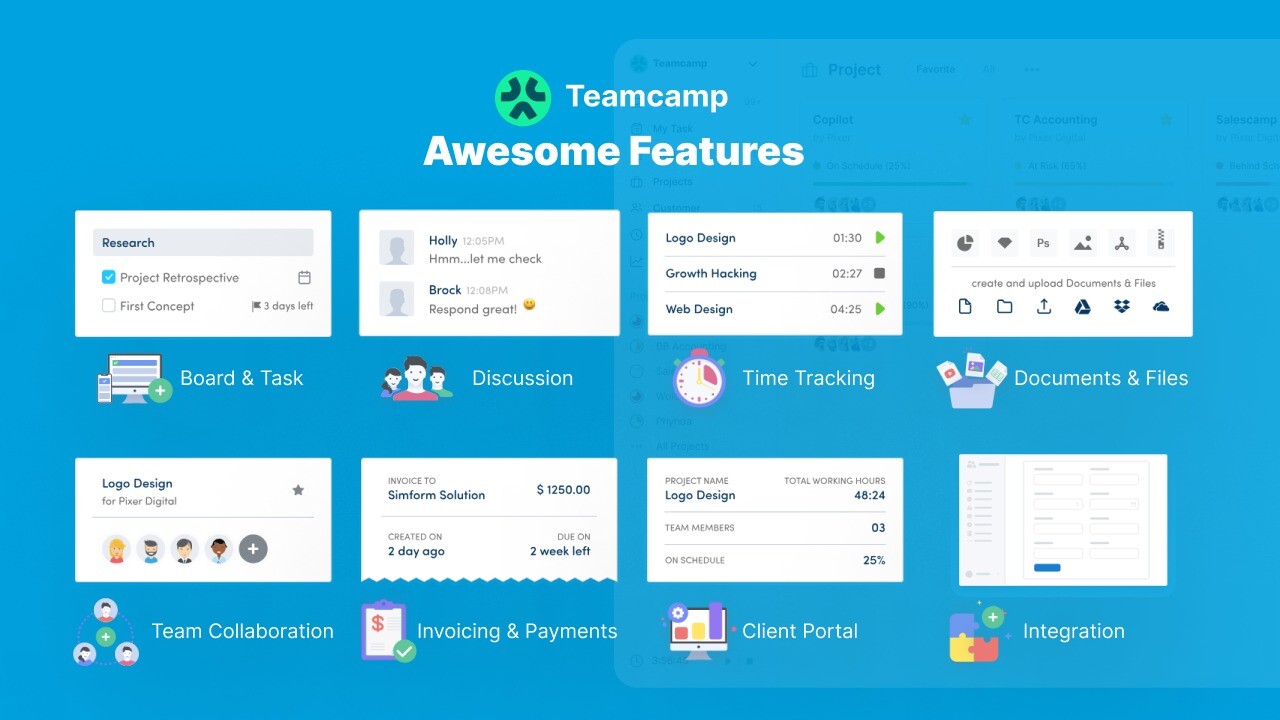The width and height of the screenshot is (1280, 720).
Task: Click the green Teamcamp logo icon
Action: [523, 97]
